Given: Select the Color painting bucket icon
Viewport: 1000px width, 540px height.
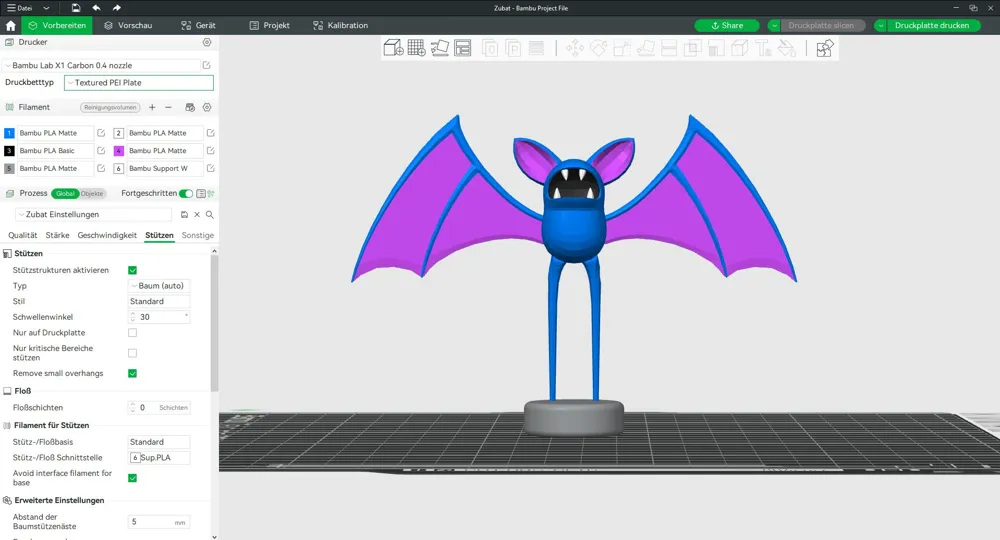Looking at the screenshot, I should [x=787, y=48].
